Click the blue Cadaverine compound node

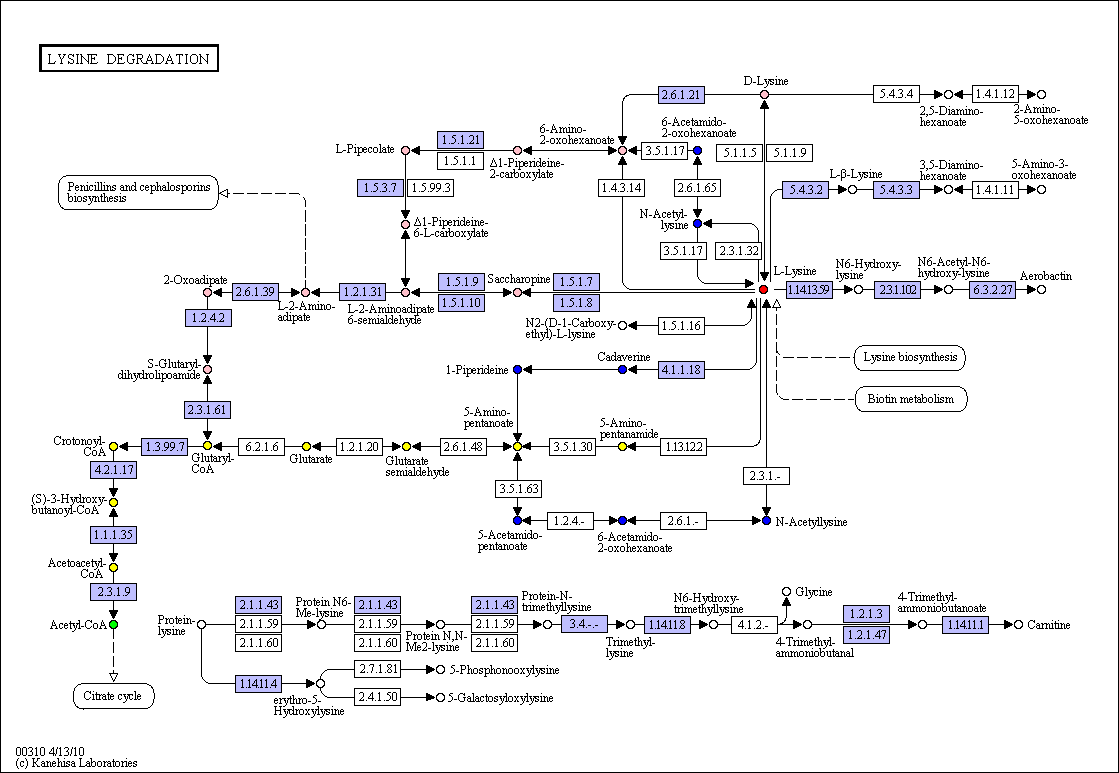point(622,370)
